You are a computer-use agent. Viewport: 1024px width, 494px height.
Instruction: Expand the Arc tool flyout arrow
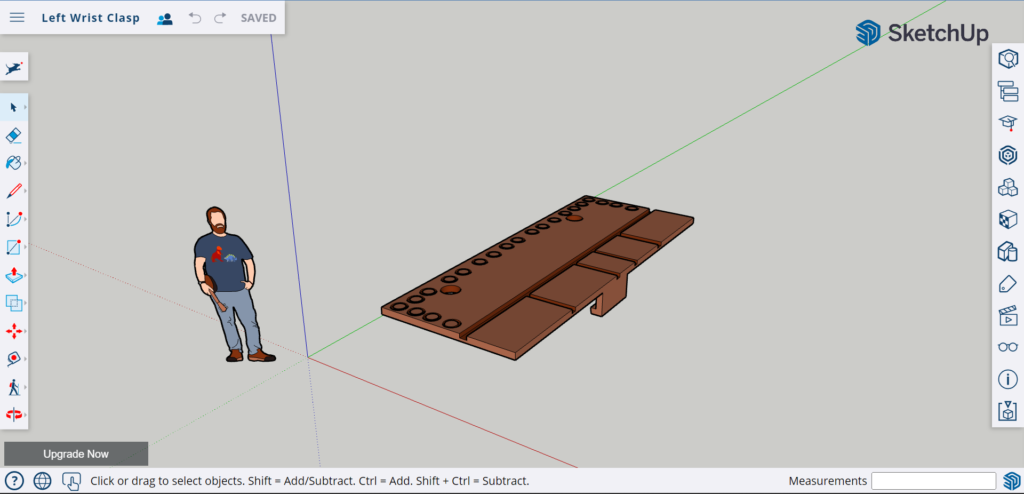click(25, 219)
